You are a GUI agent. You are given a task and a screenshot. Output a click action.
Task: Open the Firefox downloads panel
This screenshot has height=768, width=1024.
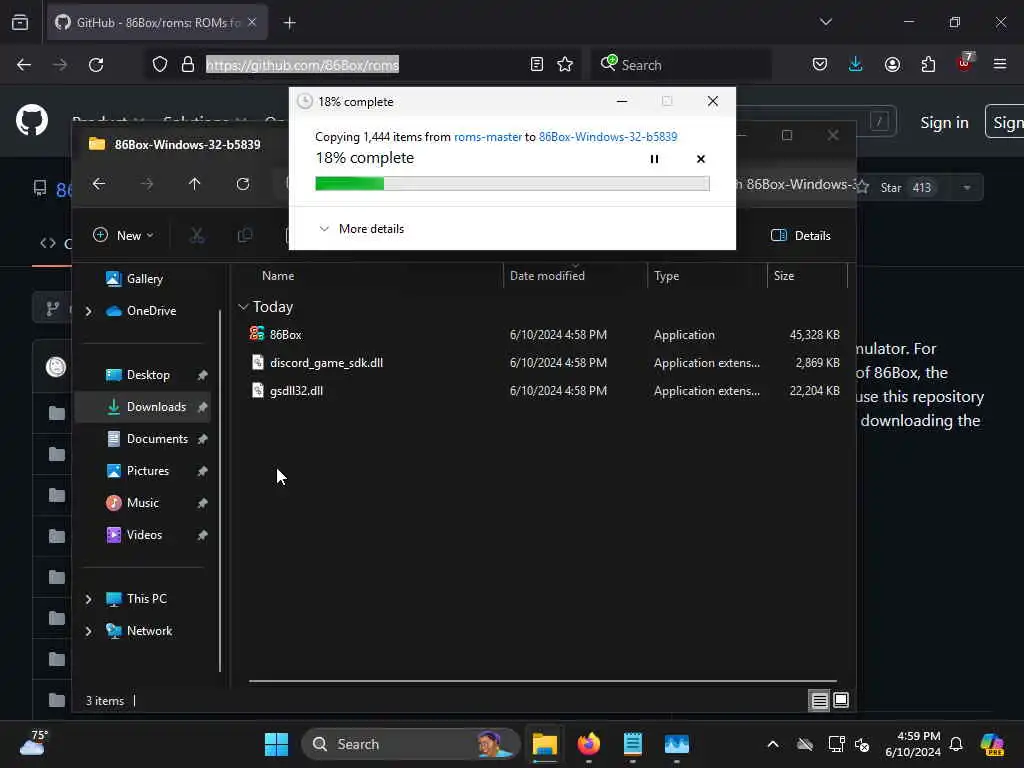[x=856, y=64]
